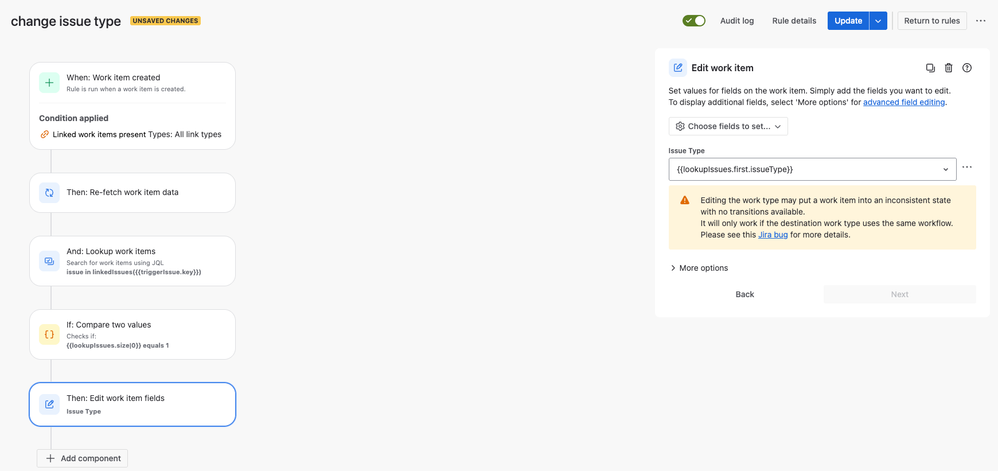This screenshot has width=998, height=471.
Task: Click the delete component trash icon
Action: point(949,68)
